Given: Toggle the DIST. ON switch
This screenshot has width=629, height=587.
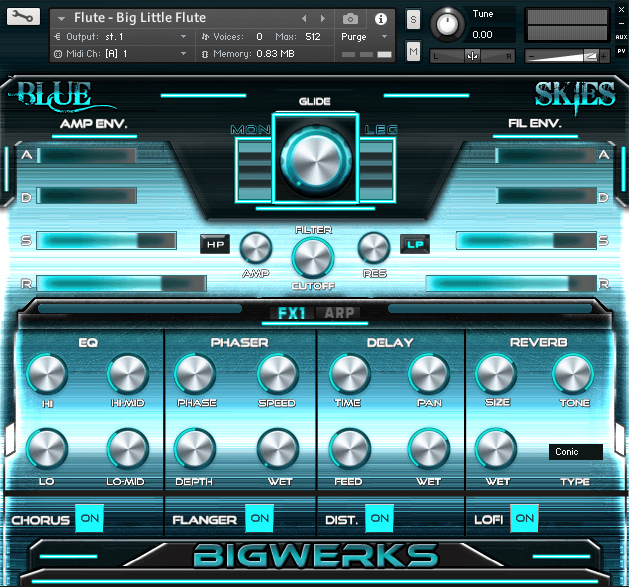Looking at the screenshot, I should [379, 518].
